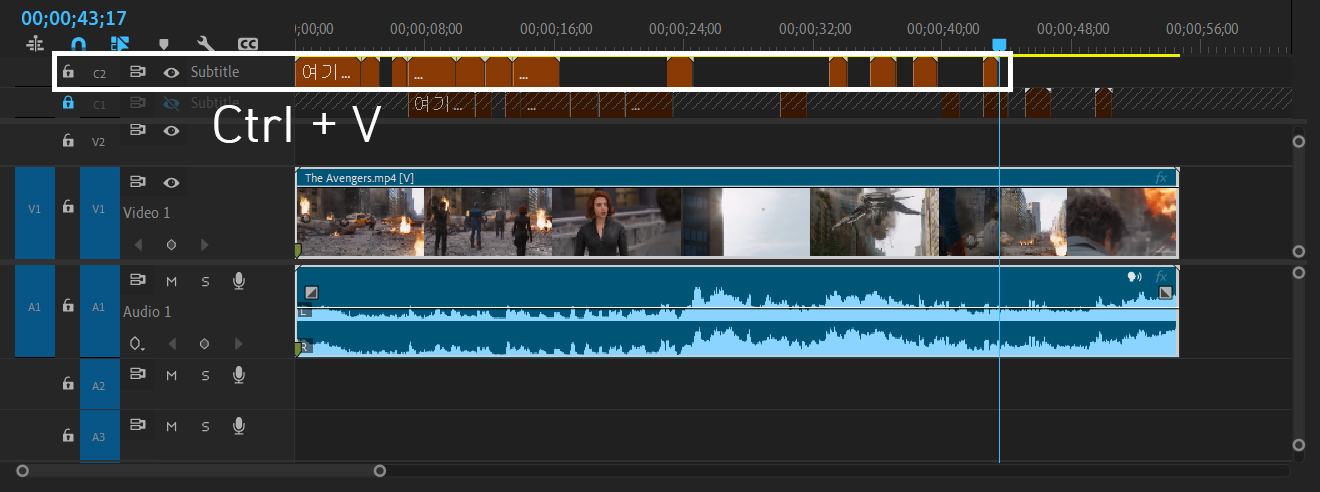Viewport: 1320px width, 492px height.
Task: Solo the A3 track
Action: click(x=205, y=426)
